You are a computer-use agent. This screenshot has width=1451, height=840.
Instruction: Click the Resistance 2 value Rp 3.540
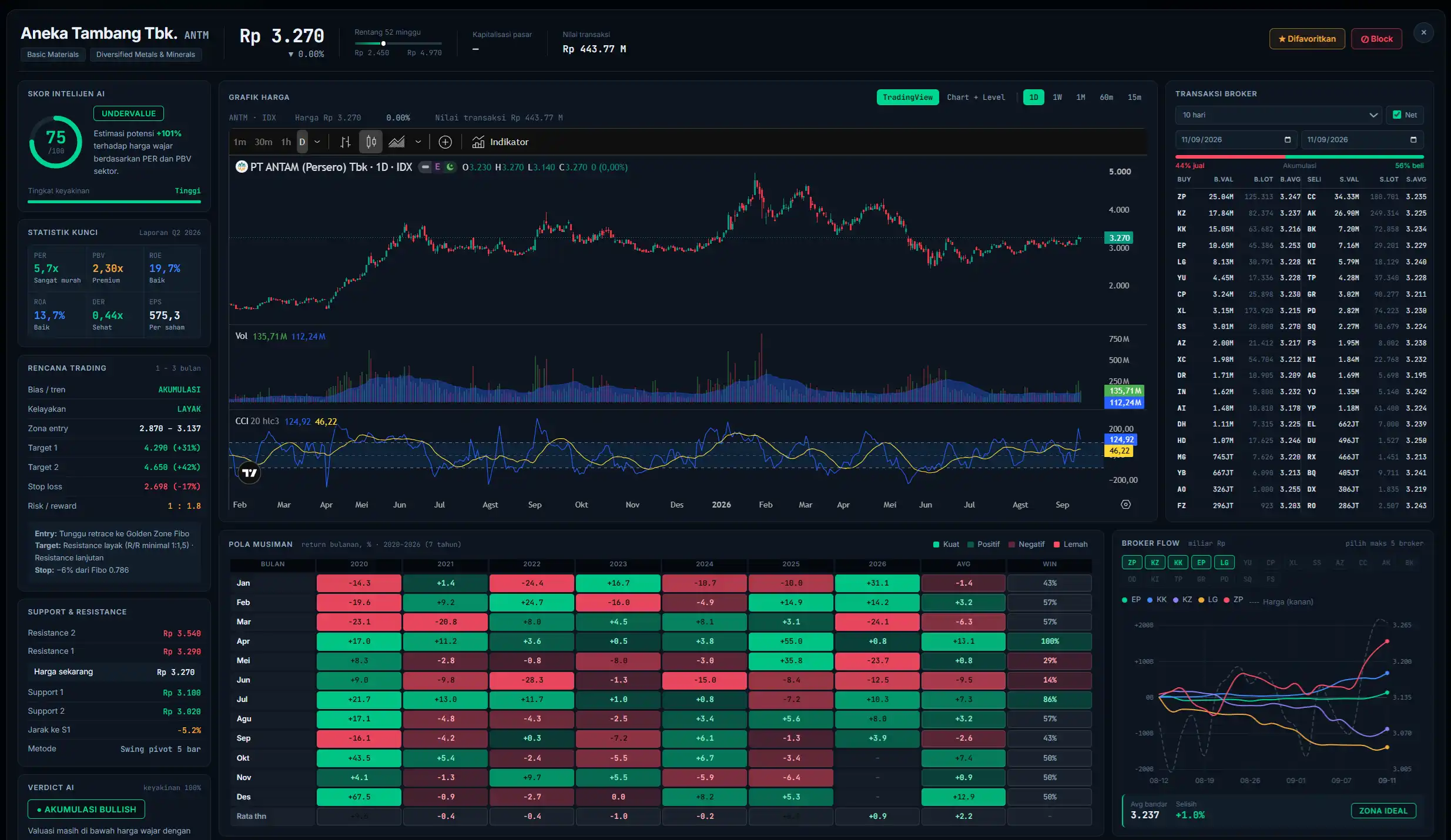coord(182,633)
